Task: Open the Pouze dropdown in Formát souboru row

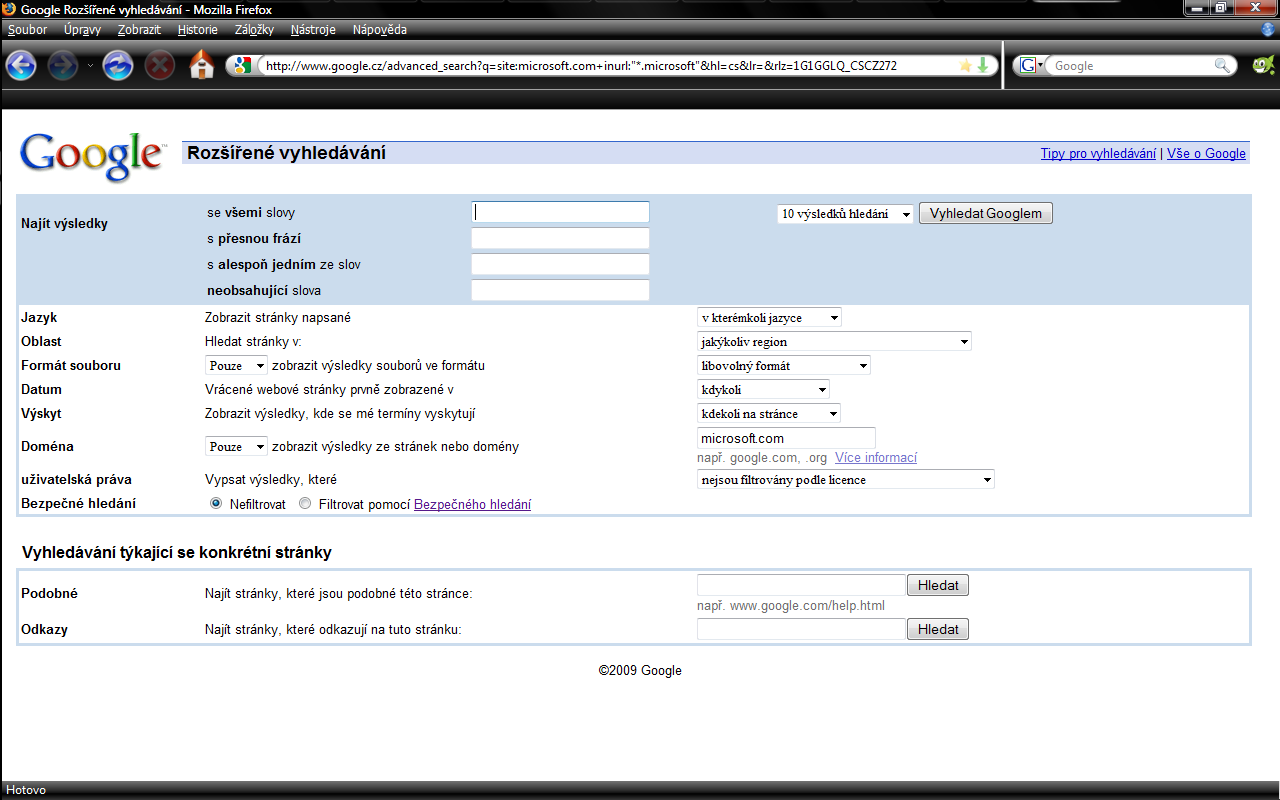Action: click(x=237, y=366)
